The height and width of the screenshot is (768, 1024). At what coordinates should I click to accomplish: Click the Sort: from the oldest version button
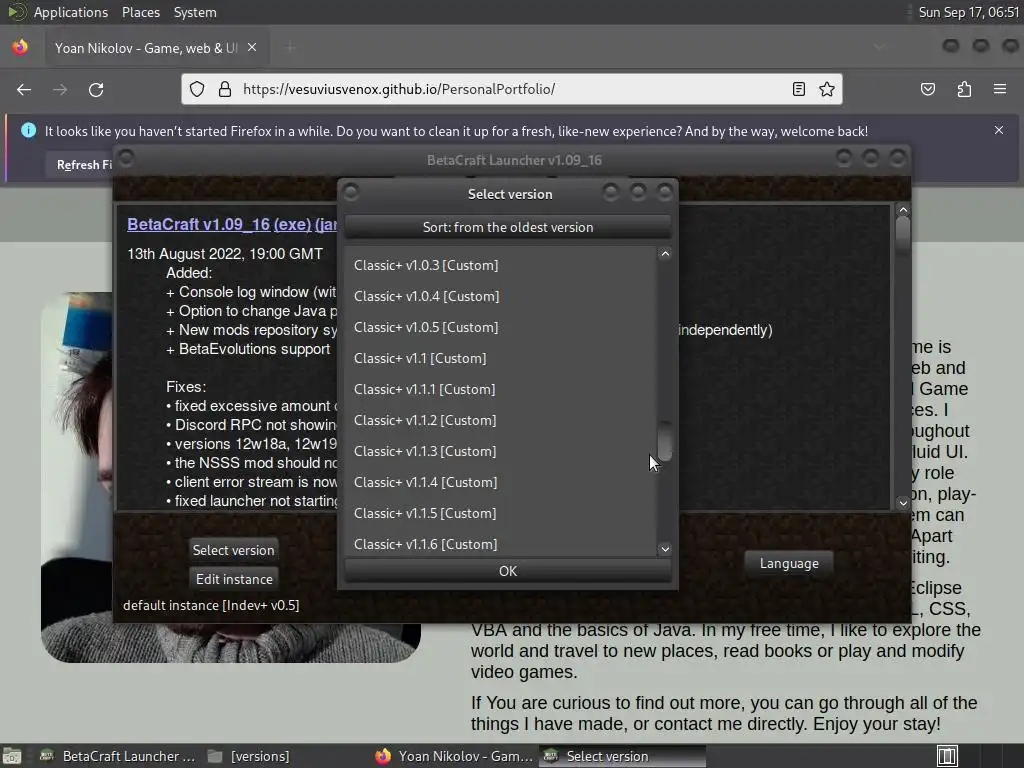click(x=507, y=227)
